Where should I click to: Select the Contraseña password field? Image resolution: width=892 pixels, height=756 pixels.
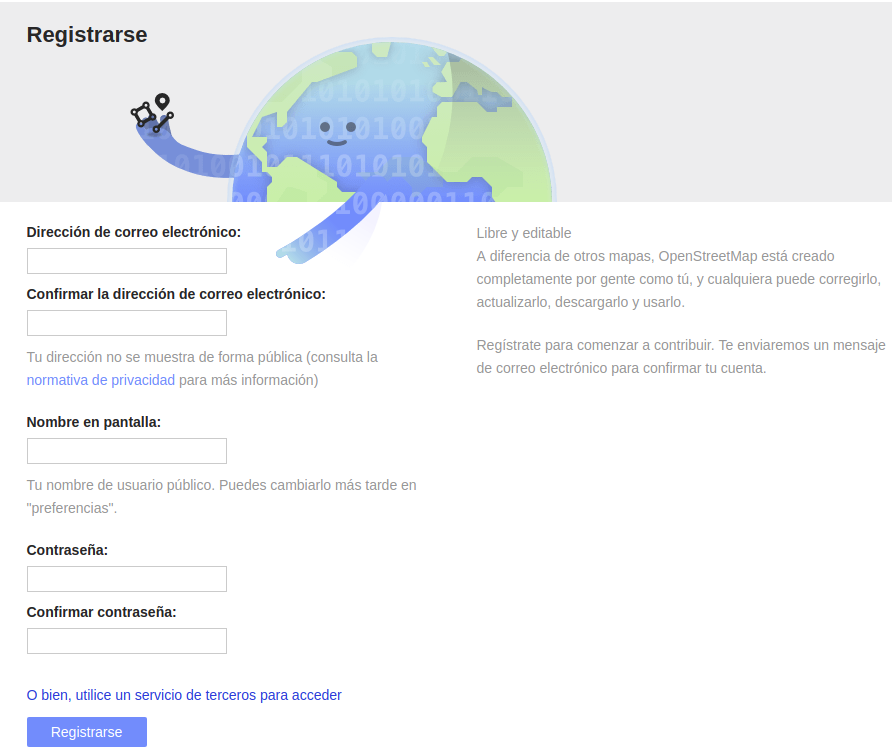127,579
